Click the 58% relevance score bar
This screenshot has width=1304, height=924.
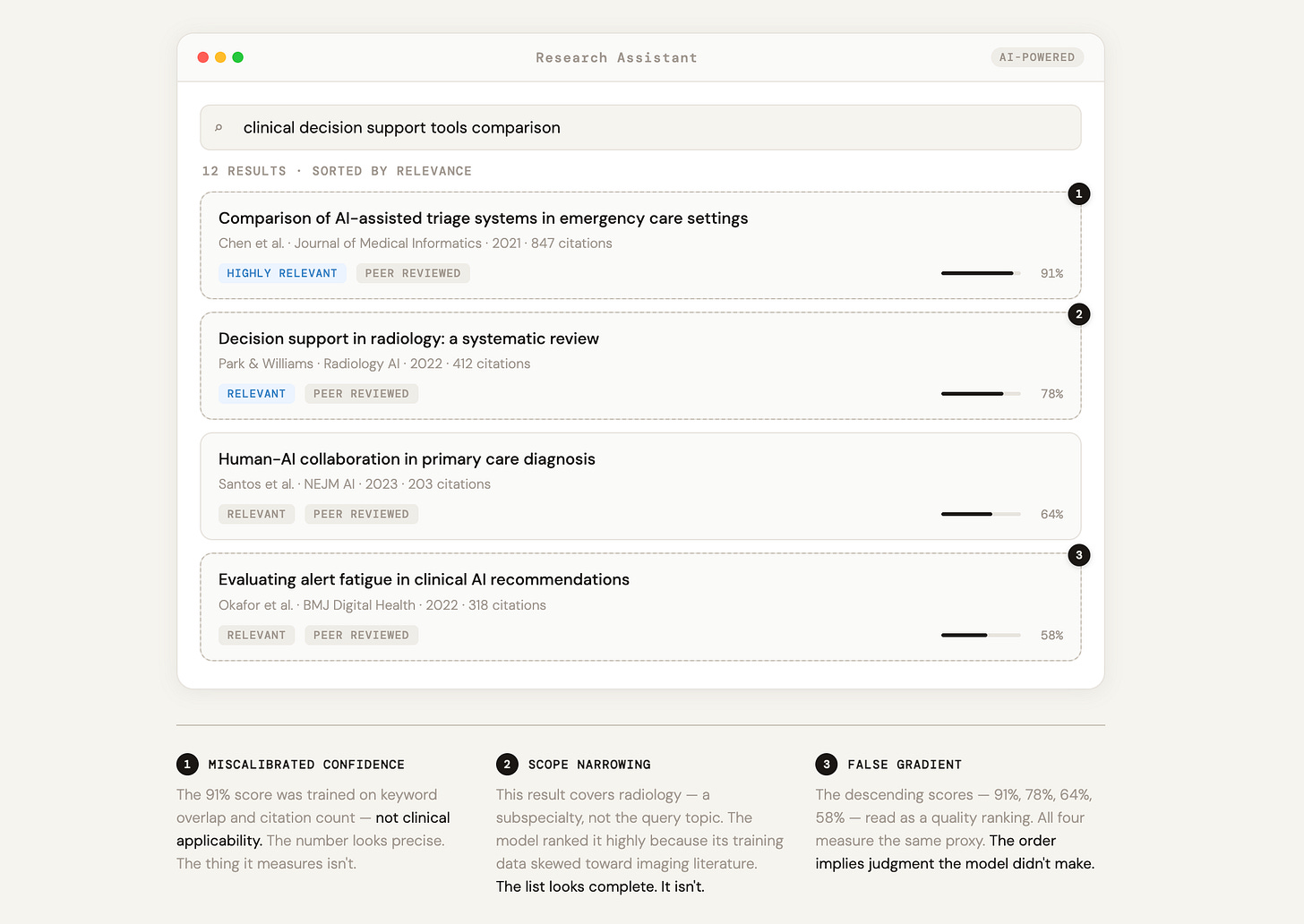[x=981, y=635]
